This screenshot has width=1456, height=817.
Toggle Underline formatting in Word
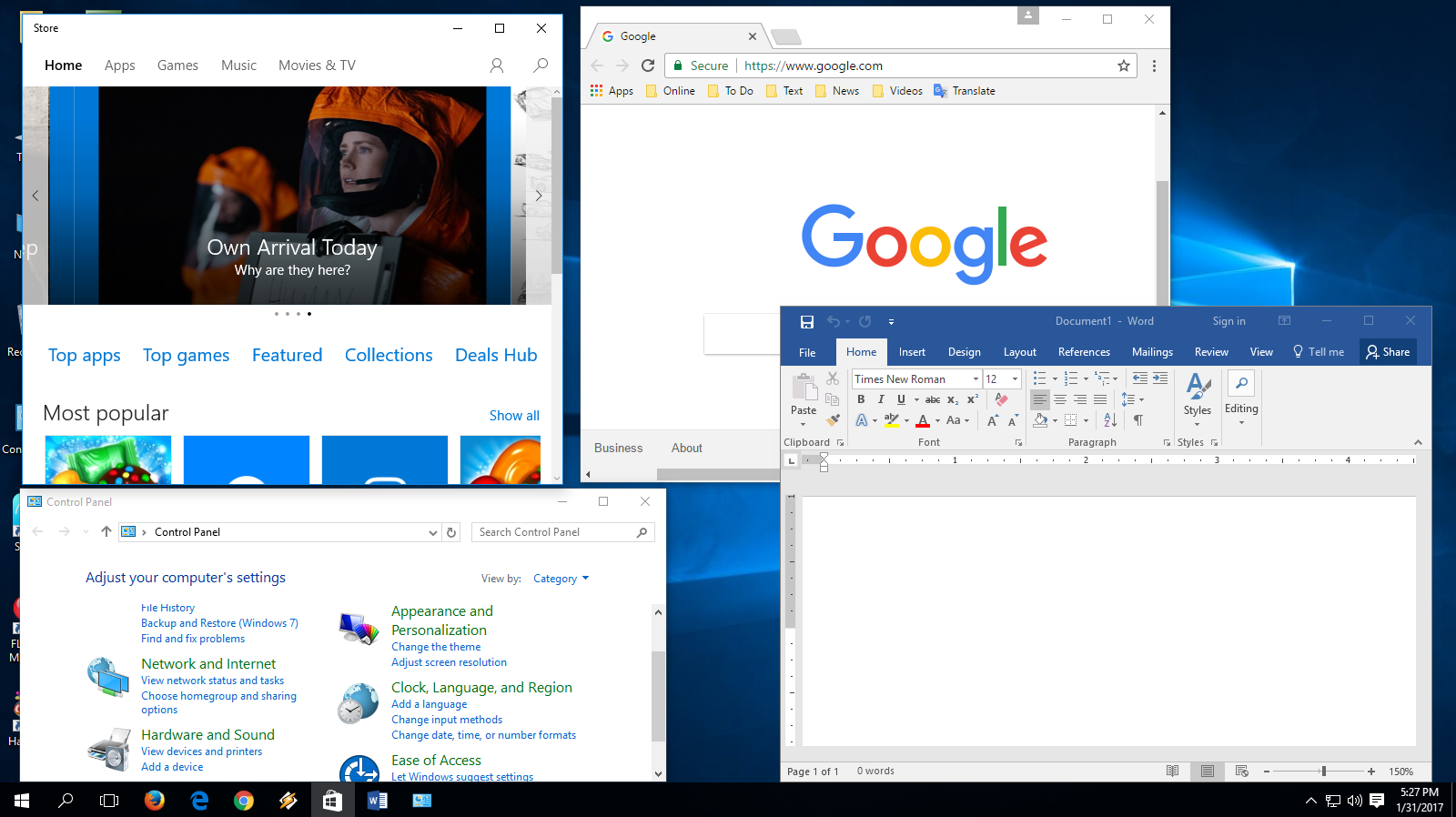click(901, 399)
